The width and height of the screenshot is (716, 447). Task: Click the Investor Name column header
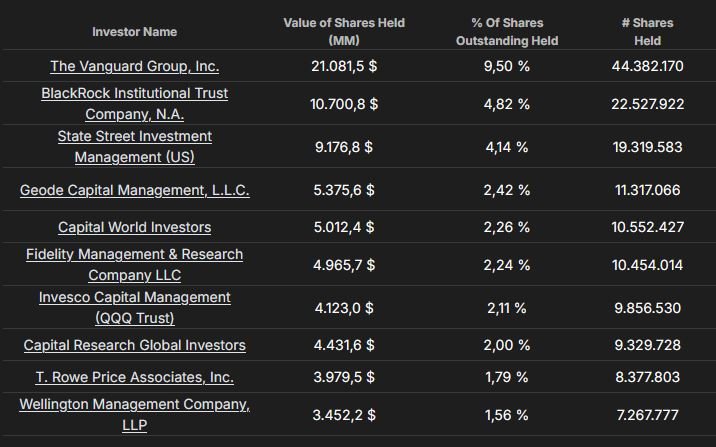(x=134, y=32)
